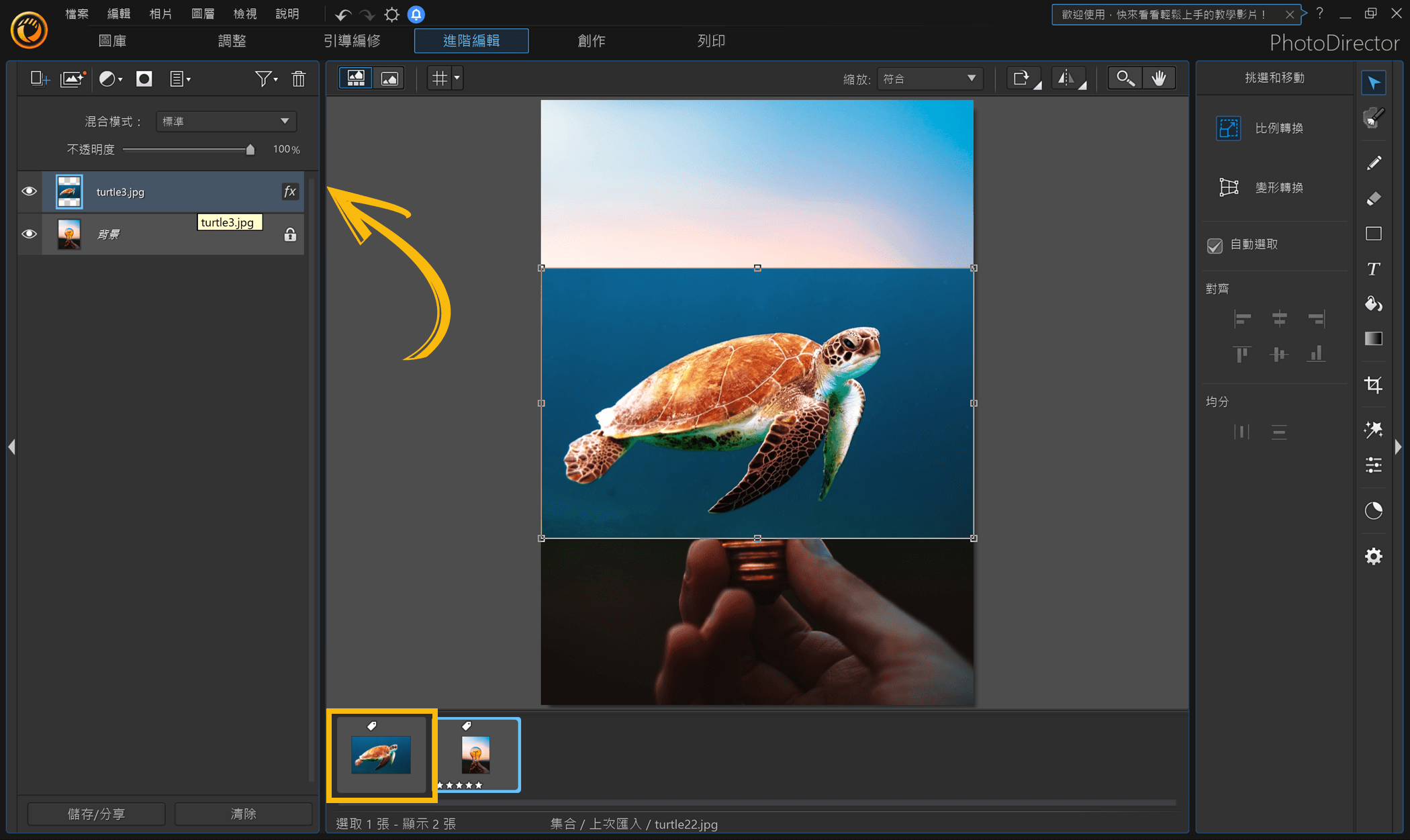Viewport: 1410px width, 840px height.
Task: Switch to the 圖庫 tab
Action: (112, 41)
